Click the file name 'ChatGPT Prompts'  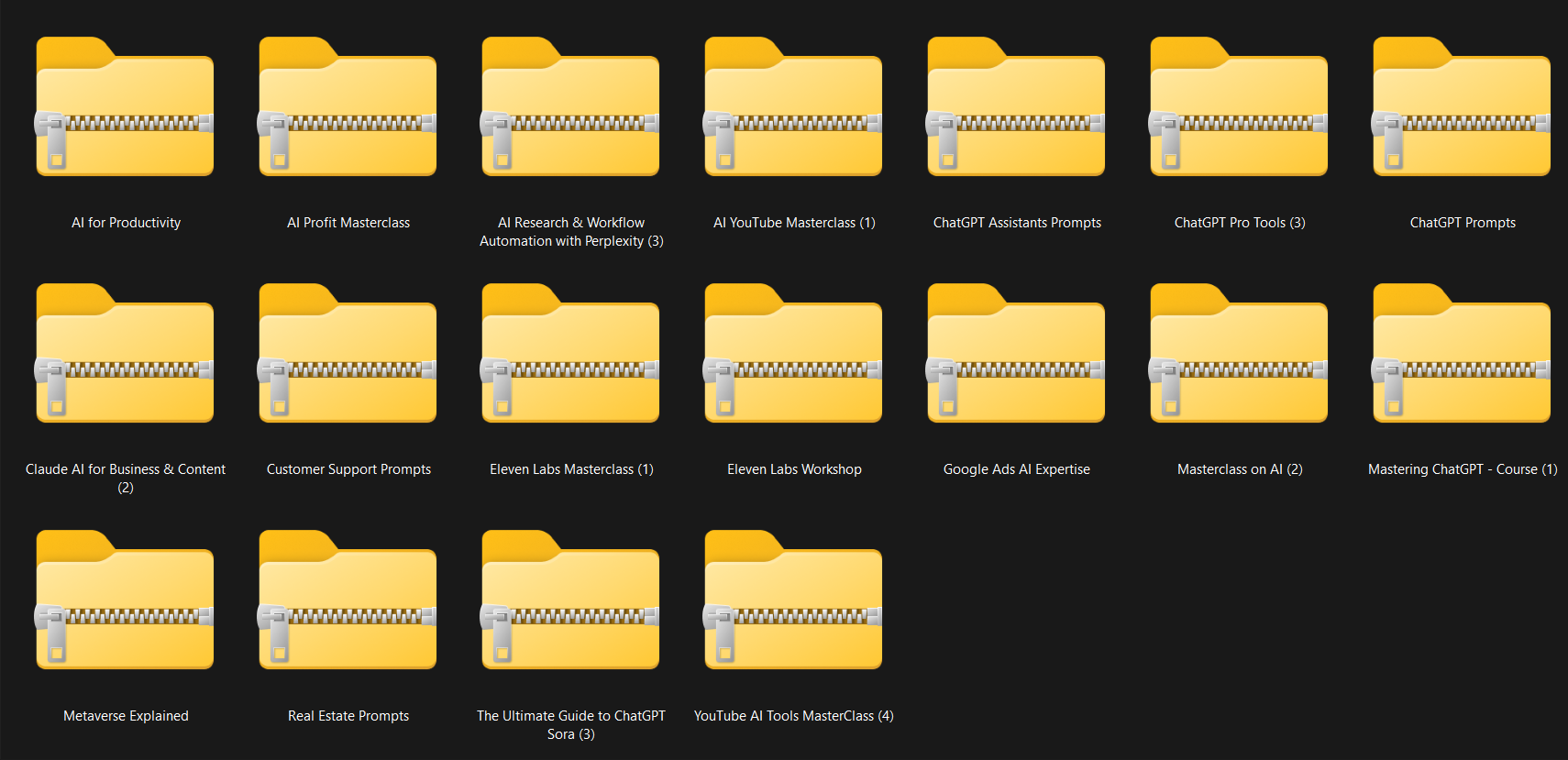1463,223
